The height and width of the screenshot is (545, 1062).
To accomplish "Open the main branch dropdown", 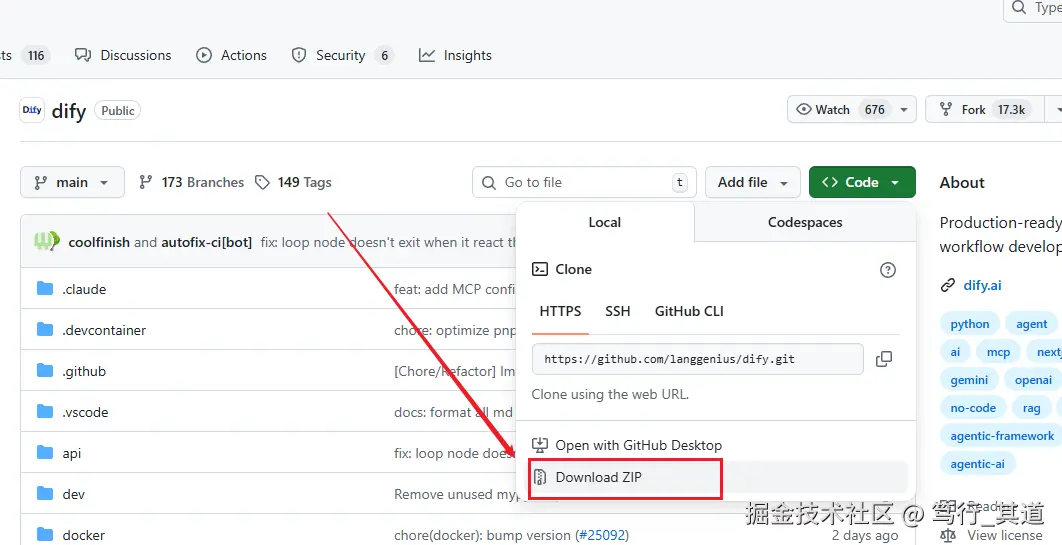I will 72,182.
